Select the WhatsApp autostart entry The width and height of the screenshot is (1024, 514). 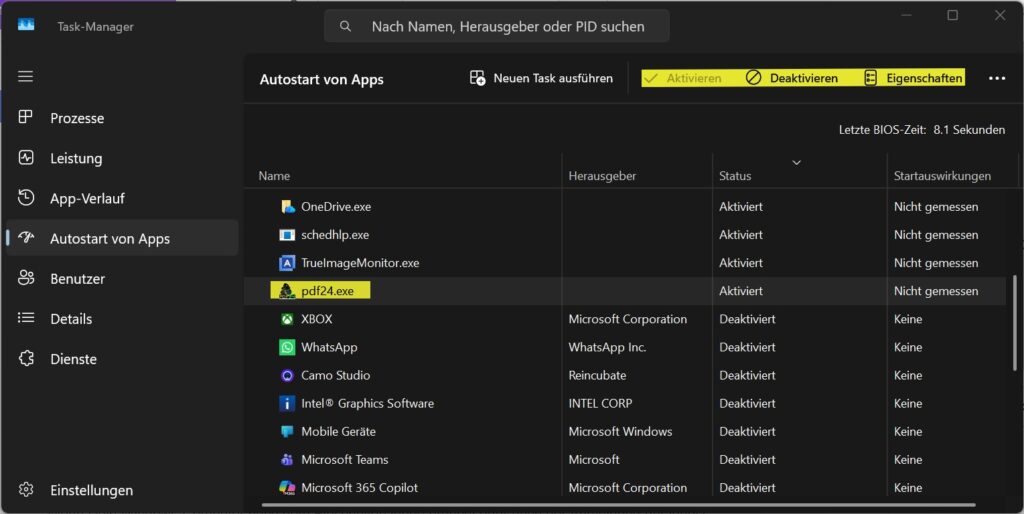(x=329, y=347)
